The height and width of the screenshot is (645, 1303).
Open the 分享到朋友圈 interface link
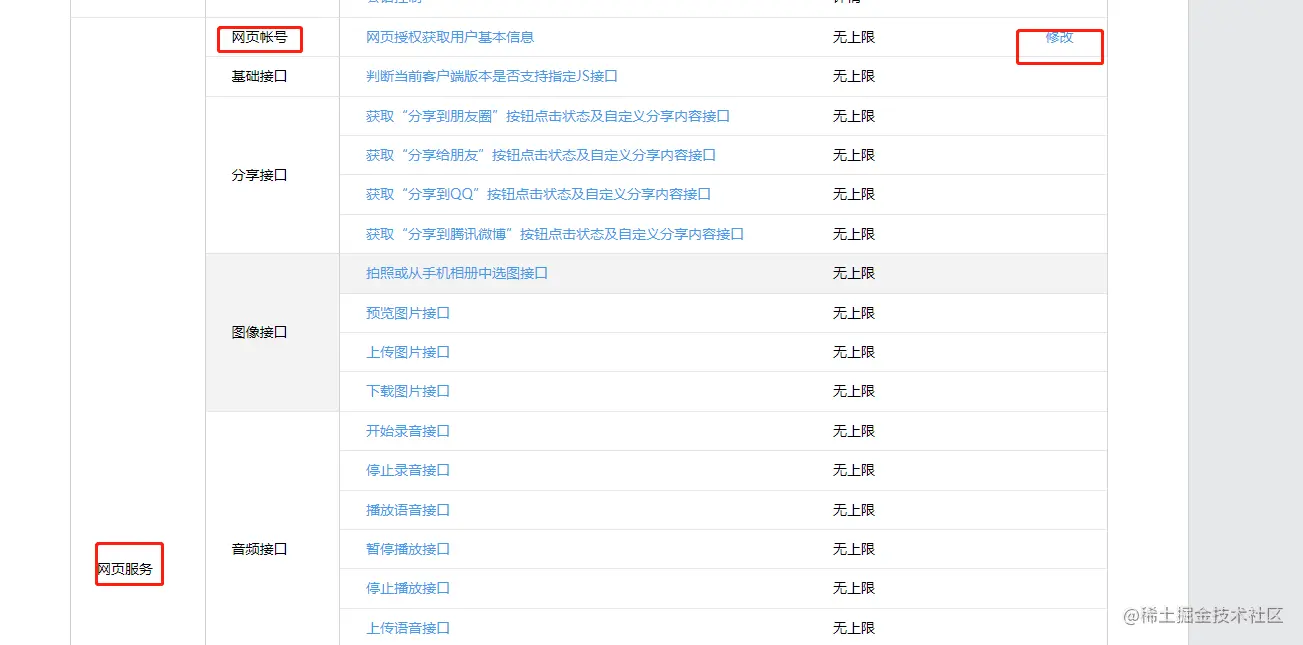coord(548,116)
